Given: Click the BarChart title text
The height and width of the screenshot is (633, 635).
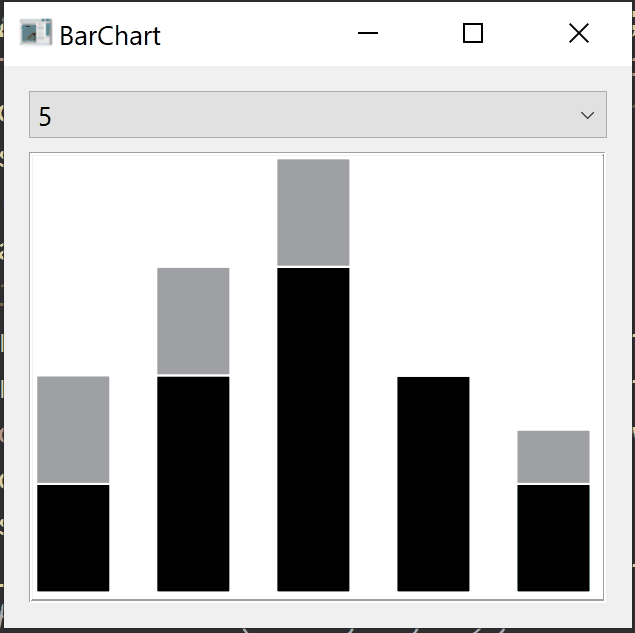Looking at the screenshot, I should click(x=110, y=36).
